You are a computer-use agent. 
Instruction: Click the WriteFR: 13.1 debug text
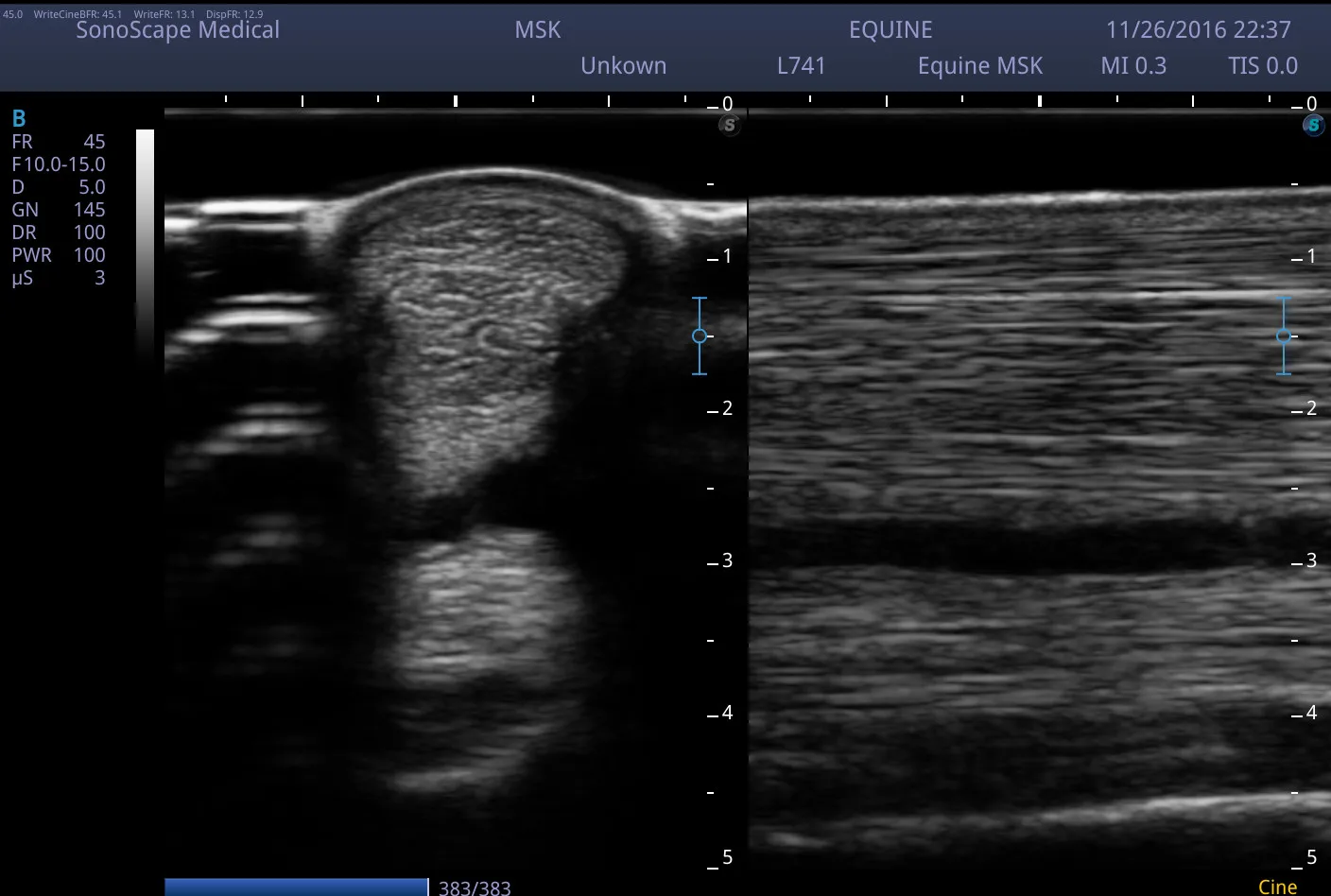coord(164,14)
